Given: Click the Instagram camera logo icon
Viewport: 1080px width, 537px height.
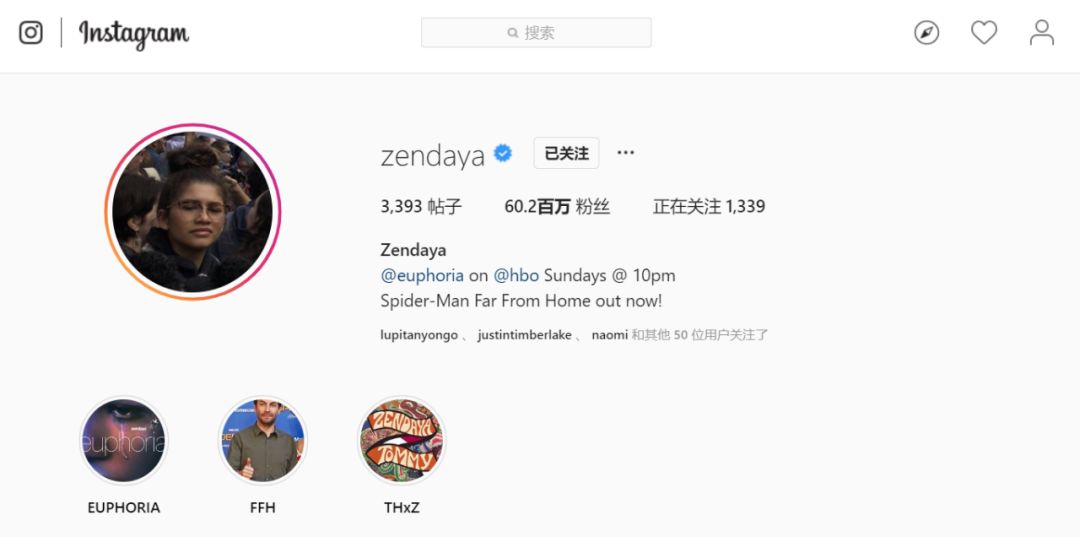Looking at the screenshot, I should (x=30, y=32).
